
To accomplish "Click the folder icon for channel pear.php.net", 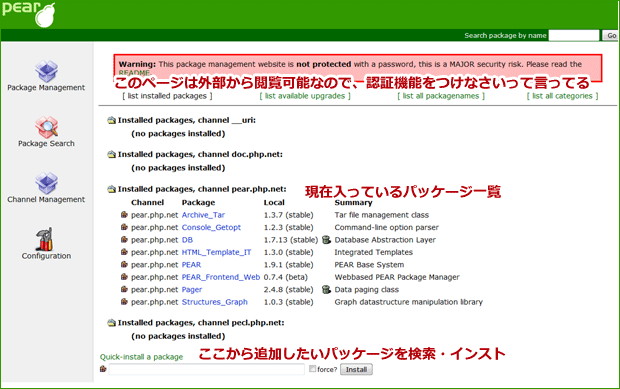I will point(112,189).
